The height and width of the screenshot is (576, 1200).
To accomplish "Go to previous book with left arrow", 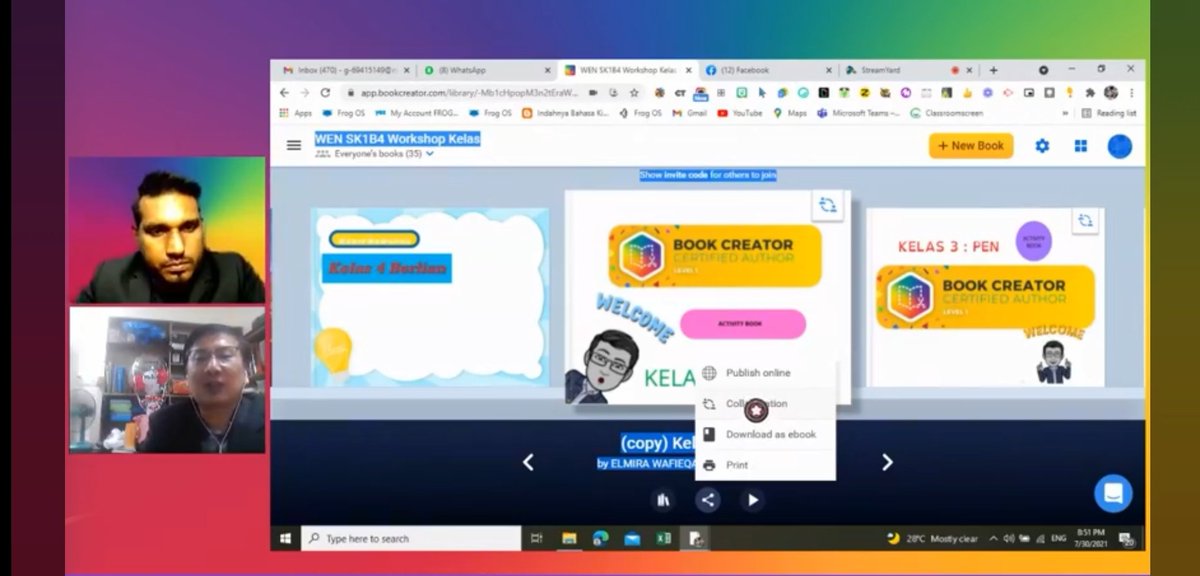I will (x=528, y=462).
